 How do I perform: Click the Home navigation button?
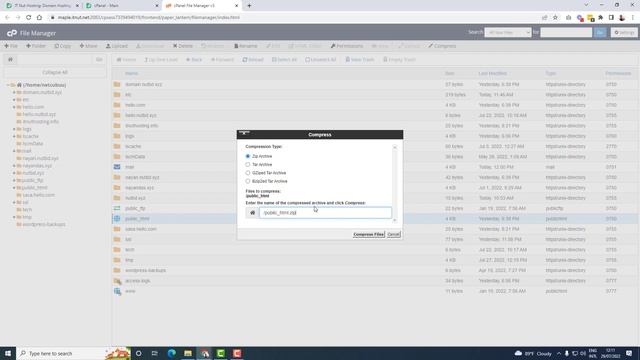tap(126, 60)
